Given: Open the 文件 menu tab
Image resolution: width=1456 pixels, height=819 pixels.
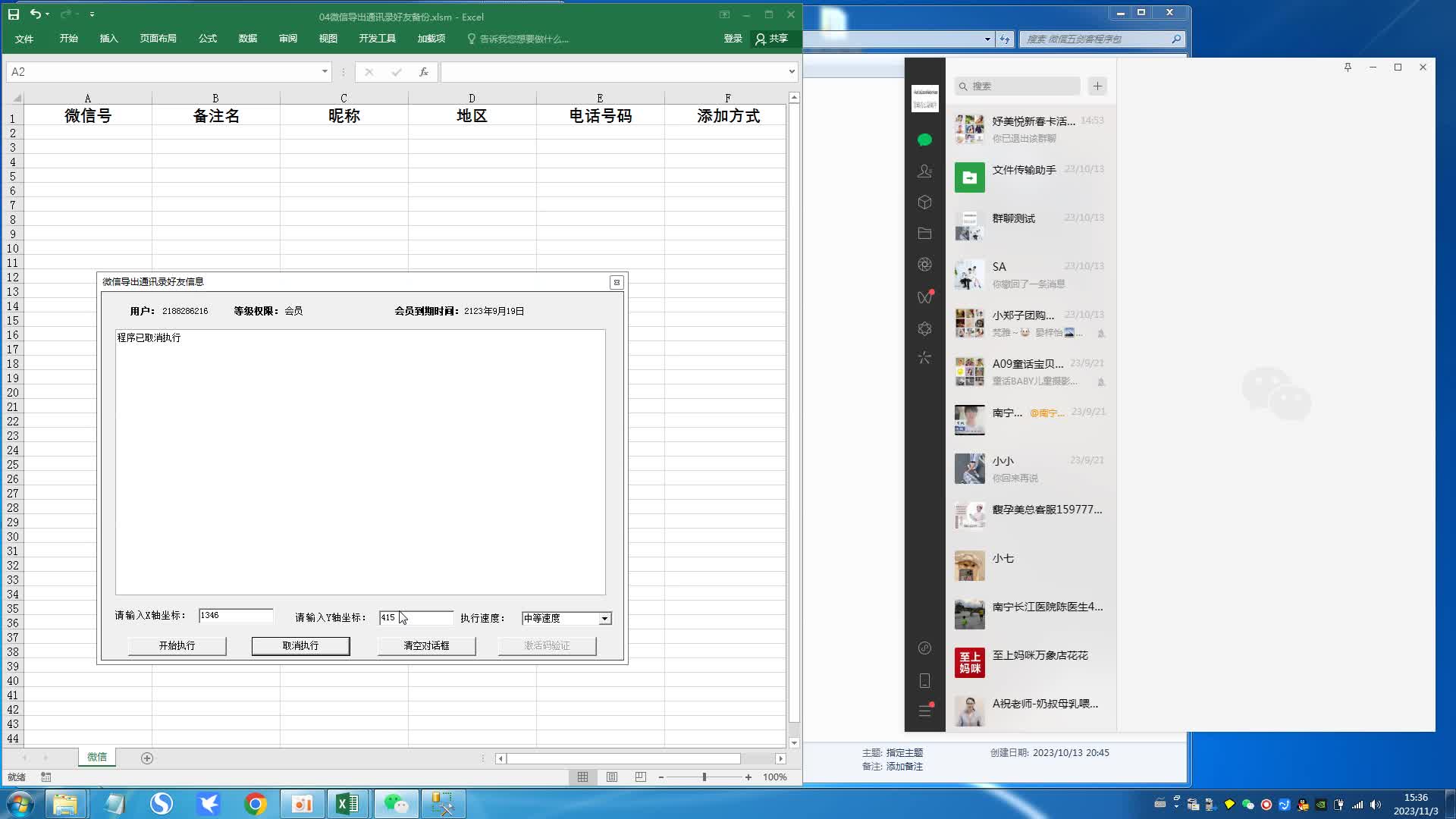Looking at the screenshot, I should (24, 39).
